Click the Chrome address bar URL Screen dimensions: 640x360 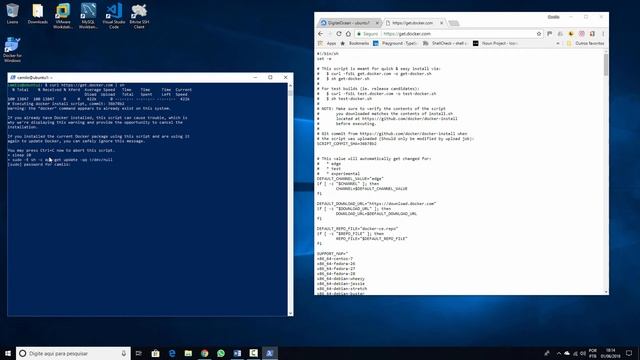(407, 34)
